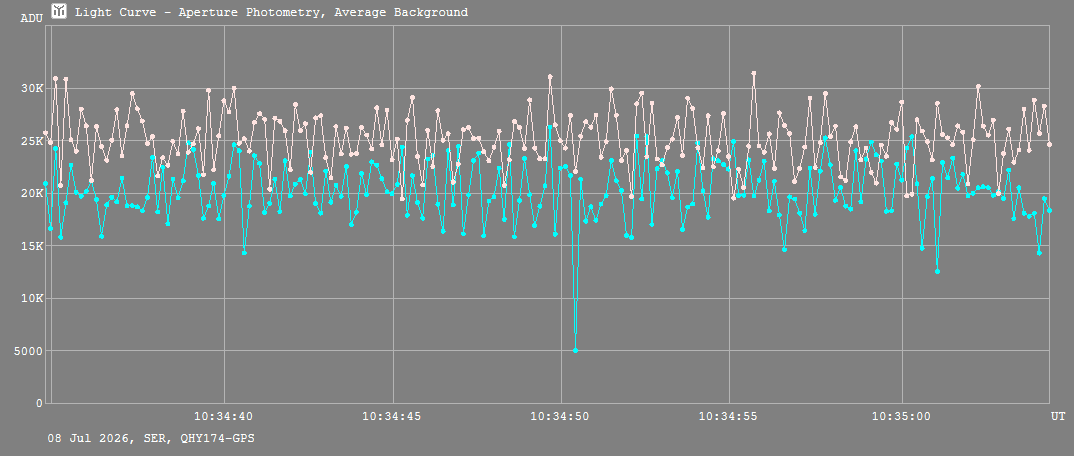Click the 10:34:55 time label

tap(729, 416)
